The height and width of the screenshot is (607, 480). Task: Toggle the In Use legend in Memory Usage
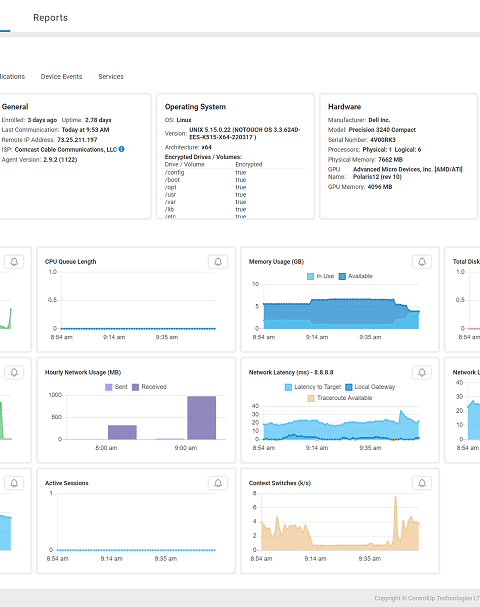coord(321,276)
